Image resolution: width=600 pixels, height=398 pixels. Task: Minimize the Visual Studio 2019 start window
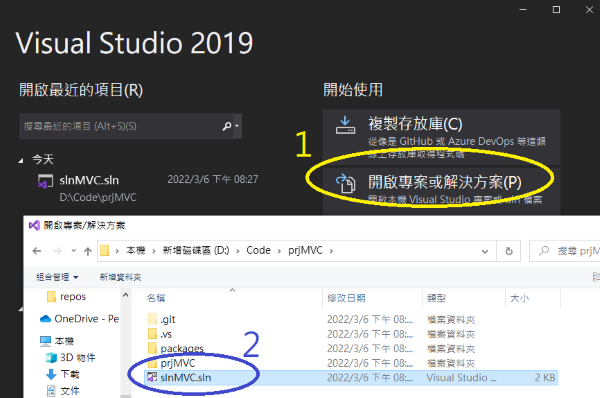pyautogui.click(x=523, y=10)
